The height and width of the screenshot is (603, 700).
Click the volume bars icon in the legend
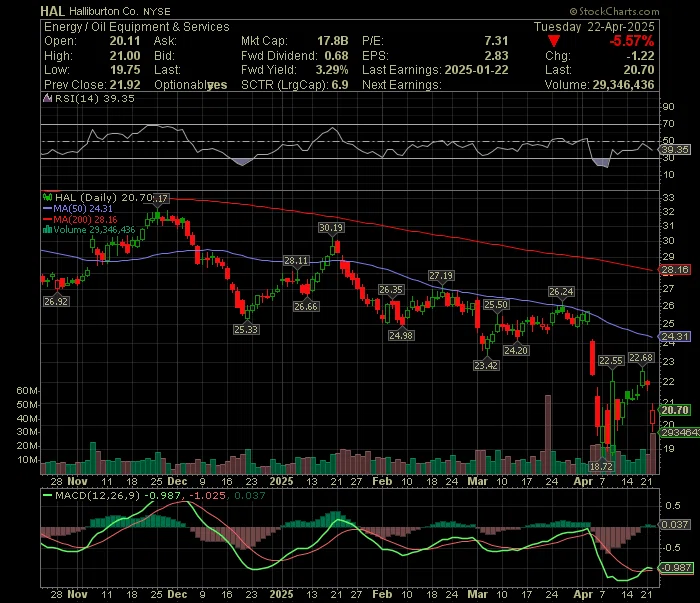[47, 230]
